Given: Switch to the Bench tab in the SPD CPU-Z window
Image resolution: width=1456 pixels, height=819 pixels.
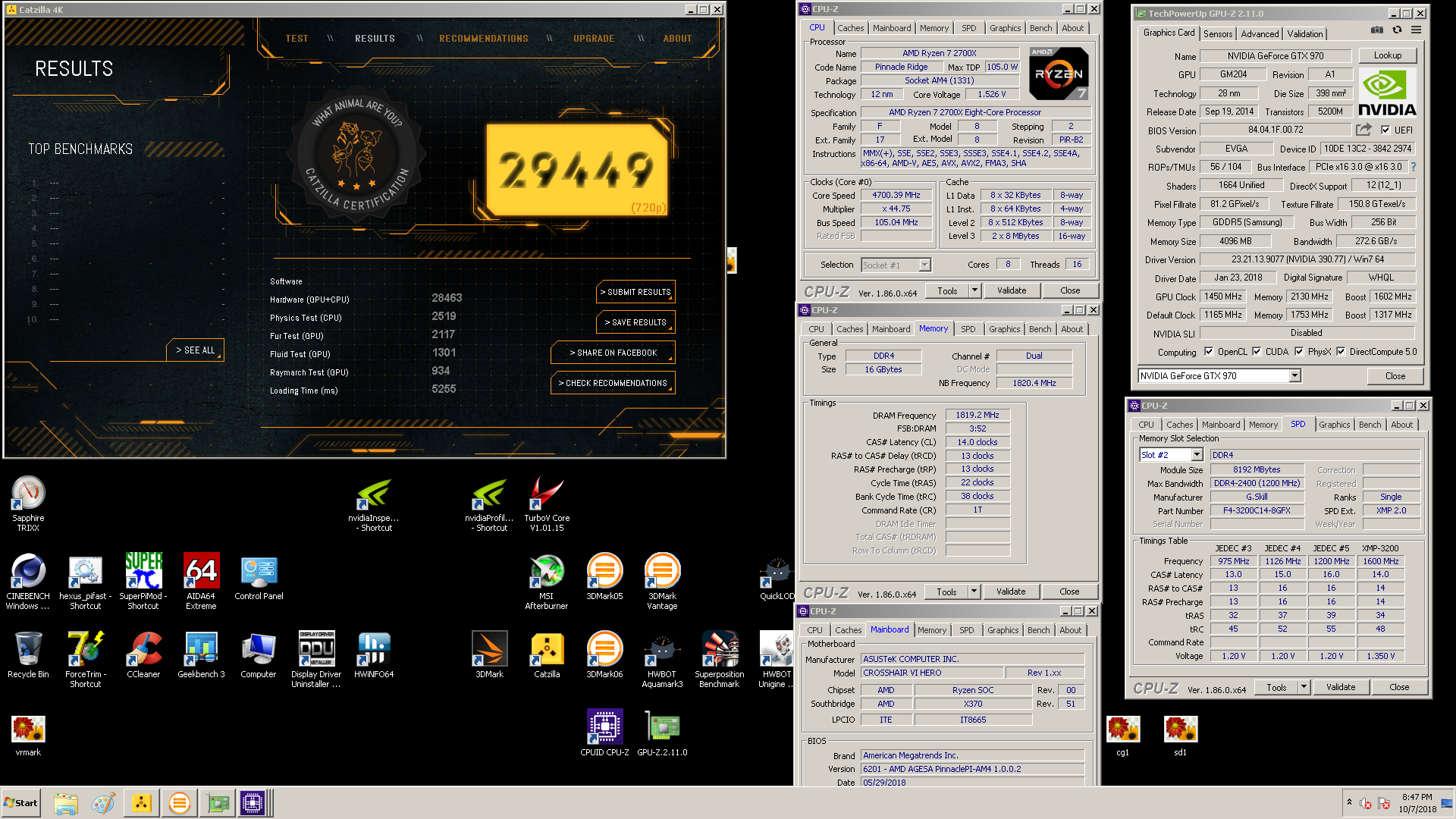Looking at the screenshot, I should click(1370, 425).
